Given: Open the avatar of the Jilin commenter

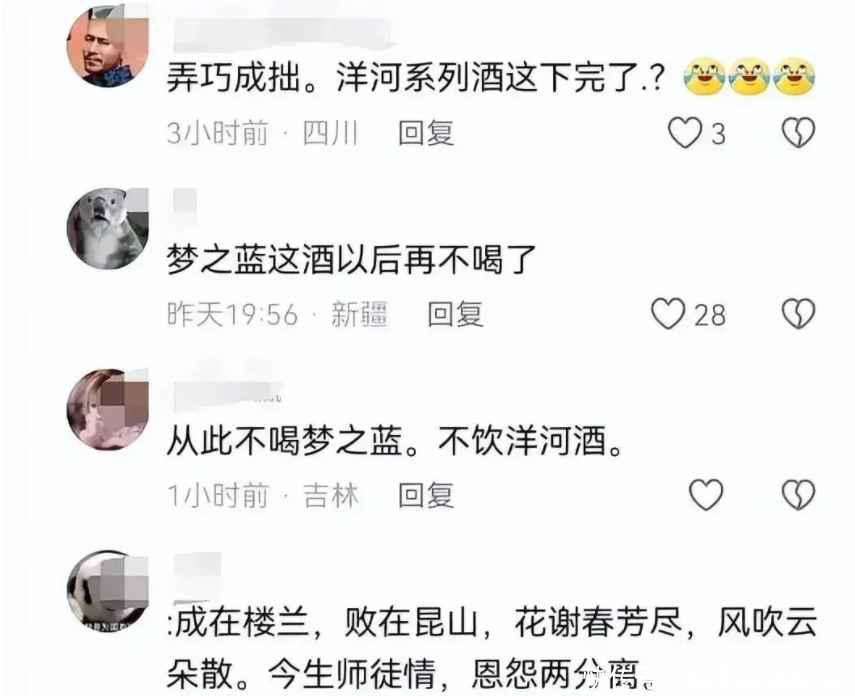Looking at the screenshot, I should click(x=107, y=409).
